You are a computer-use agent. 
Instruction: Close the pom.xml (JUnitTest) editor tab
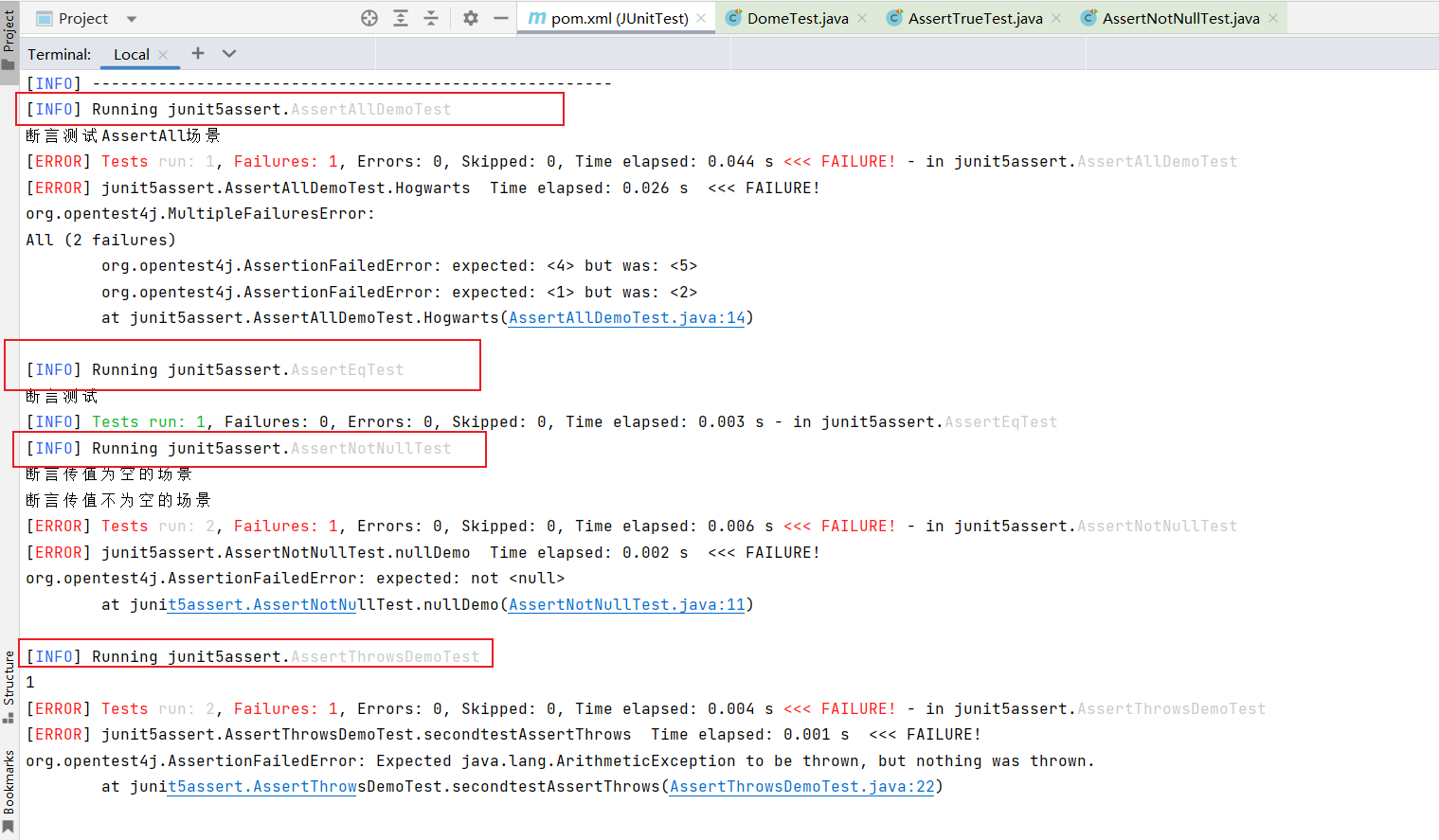click(701, 18)
